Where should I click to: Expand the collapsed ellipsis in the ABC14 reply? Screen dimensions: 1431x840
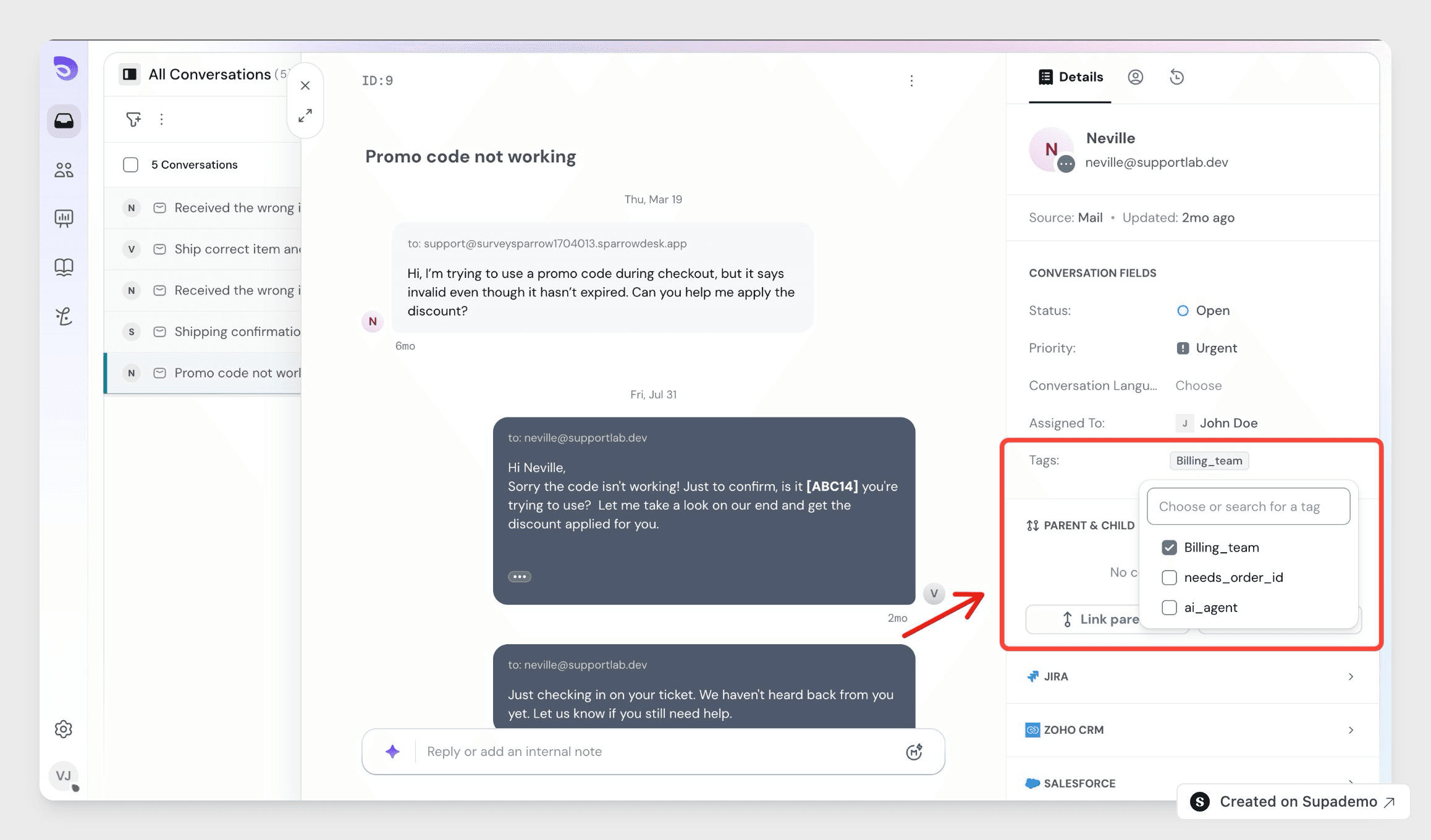click(x=520, y=577)
